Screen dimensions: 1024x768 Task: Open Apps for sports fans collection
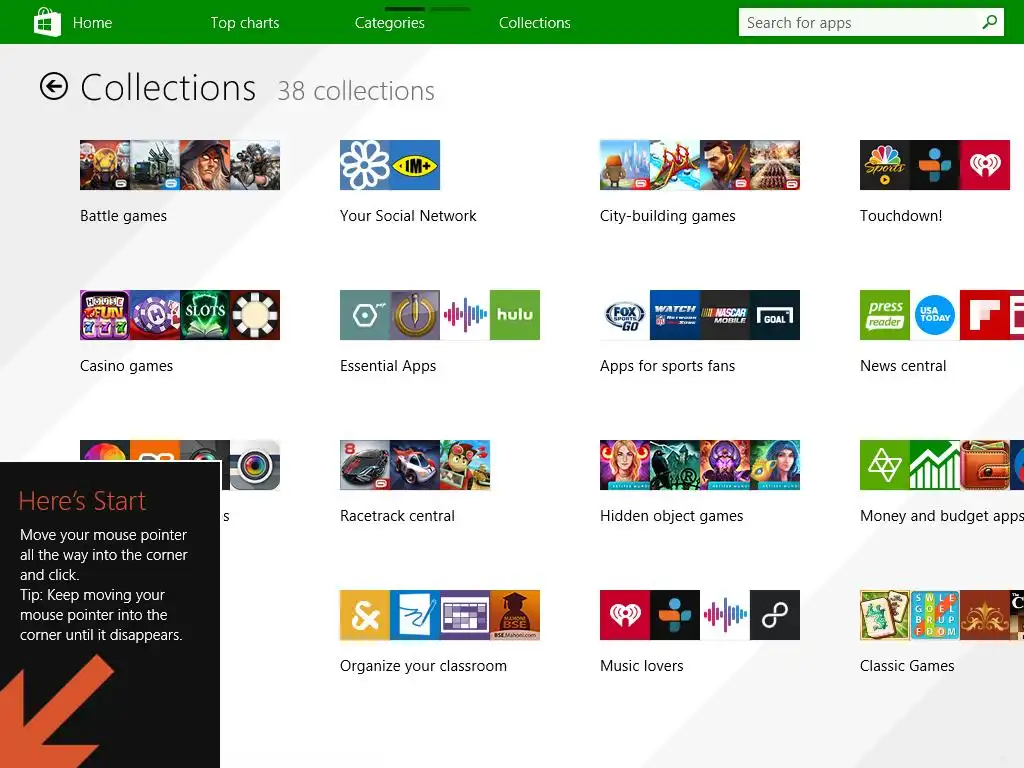[x=667, y=366]
